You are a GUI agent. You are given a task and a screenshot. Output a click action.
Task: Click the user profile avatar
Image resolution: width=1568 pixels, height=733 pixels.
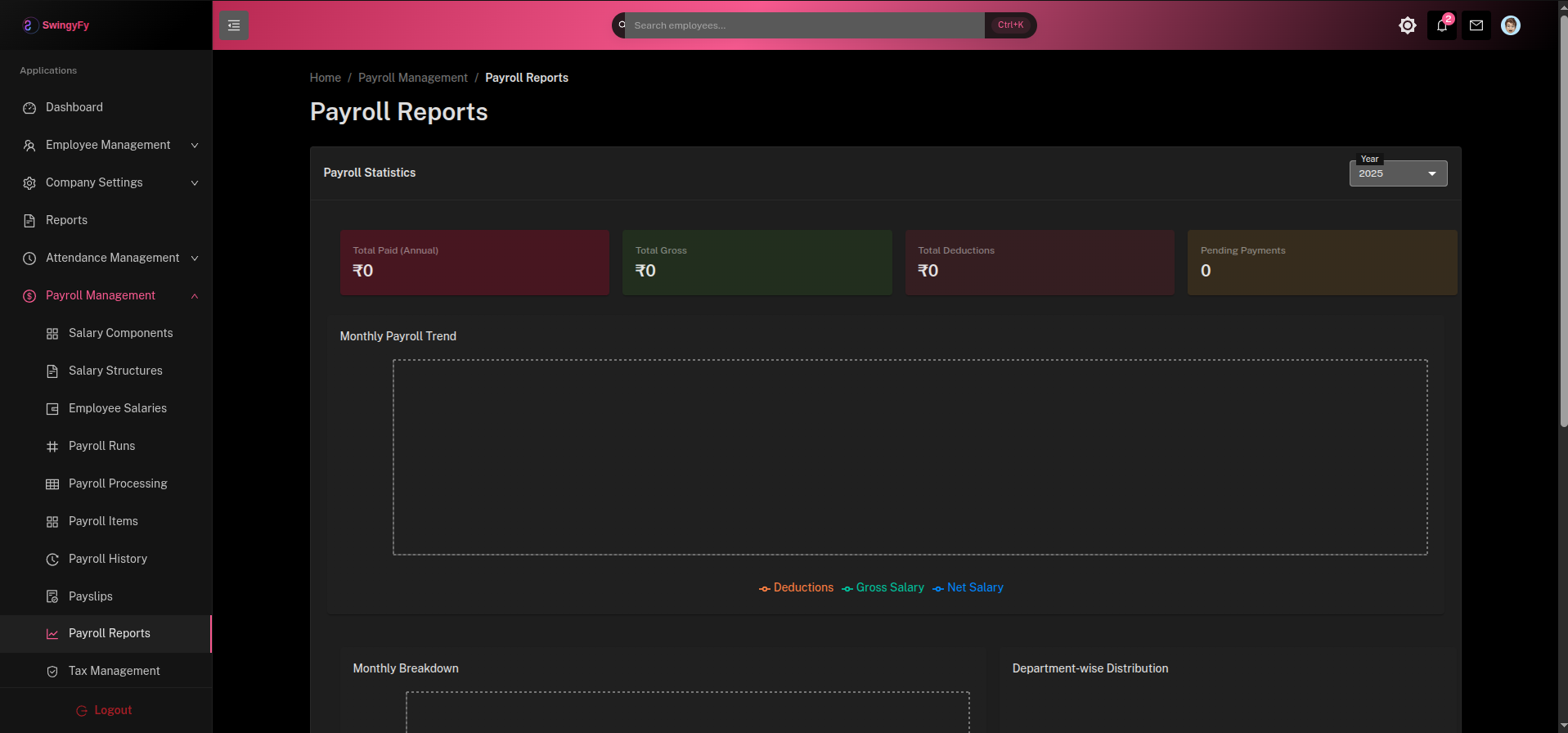pyautogui.click(x=1510, y=25)
